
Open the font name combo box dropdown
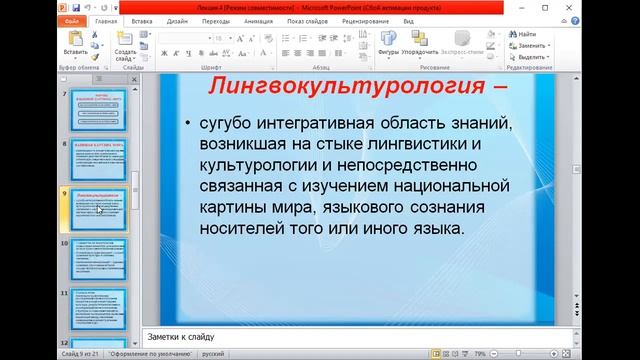(210, 38)
